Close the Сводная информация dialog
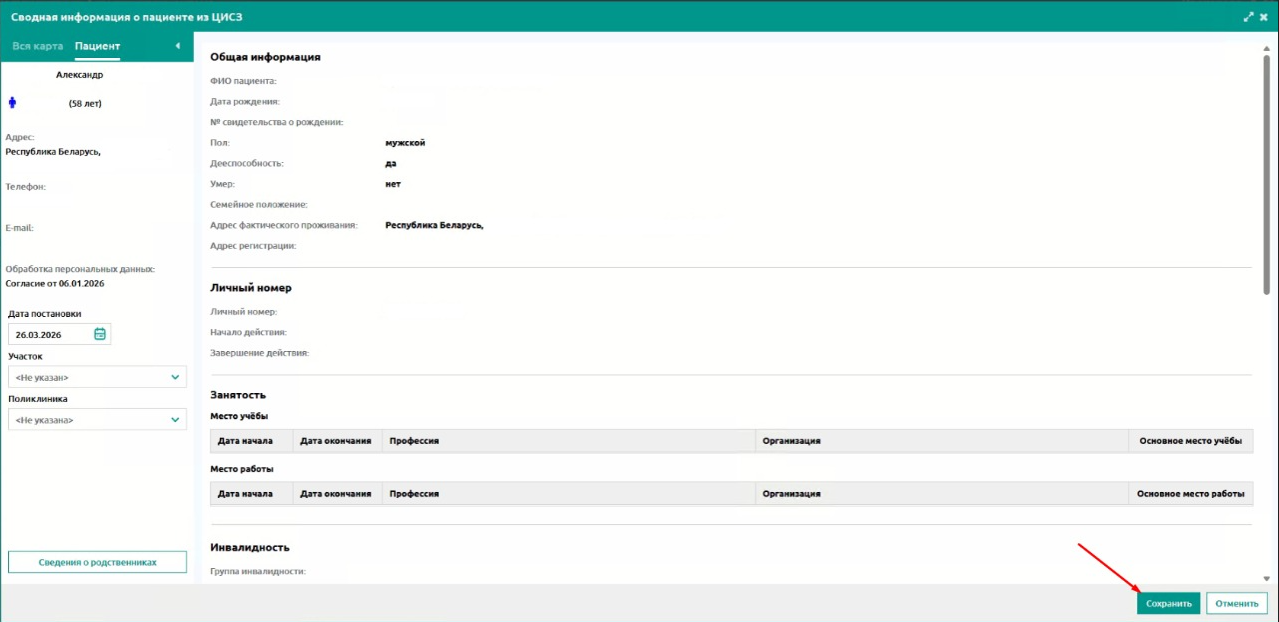 pos(1264,17)
